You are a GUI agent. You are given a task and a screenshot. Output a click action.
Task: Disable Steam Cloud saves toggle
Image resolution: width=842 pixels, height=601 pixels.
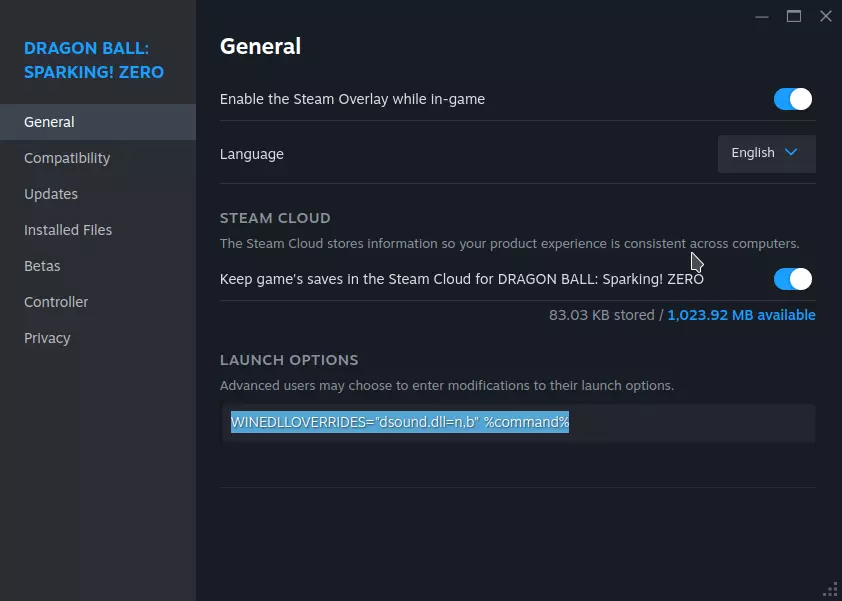pyautogui.click(x=792, y=279)
